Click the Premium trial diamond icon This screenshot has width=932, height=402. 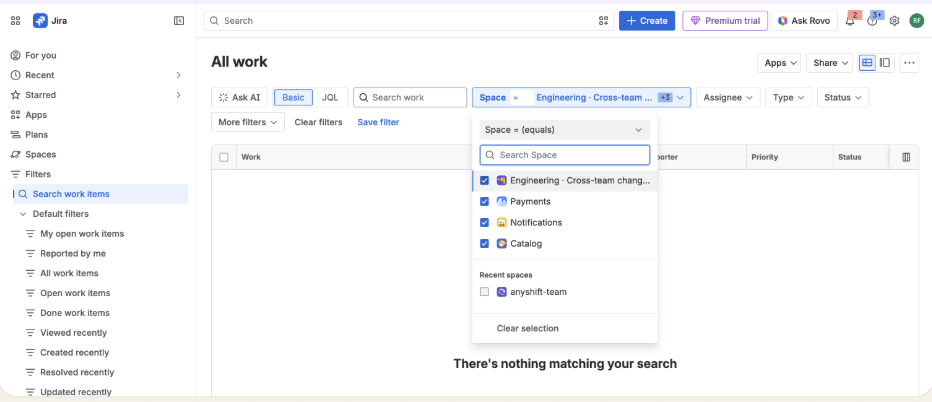pyautogui.click(x=695, y=21)
